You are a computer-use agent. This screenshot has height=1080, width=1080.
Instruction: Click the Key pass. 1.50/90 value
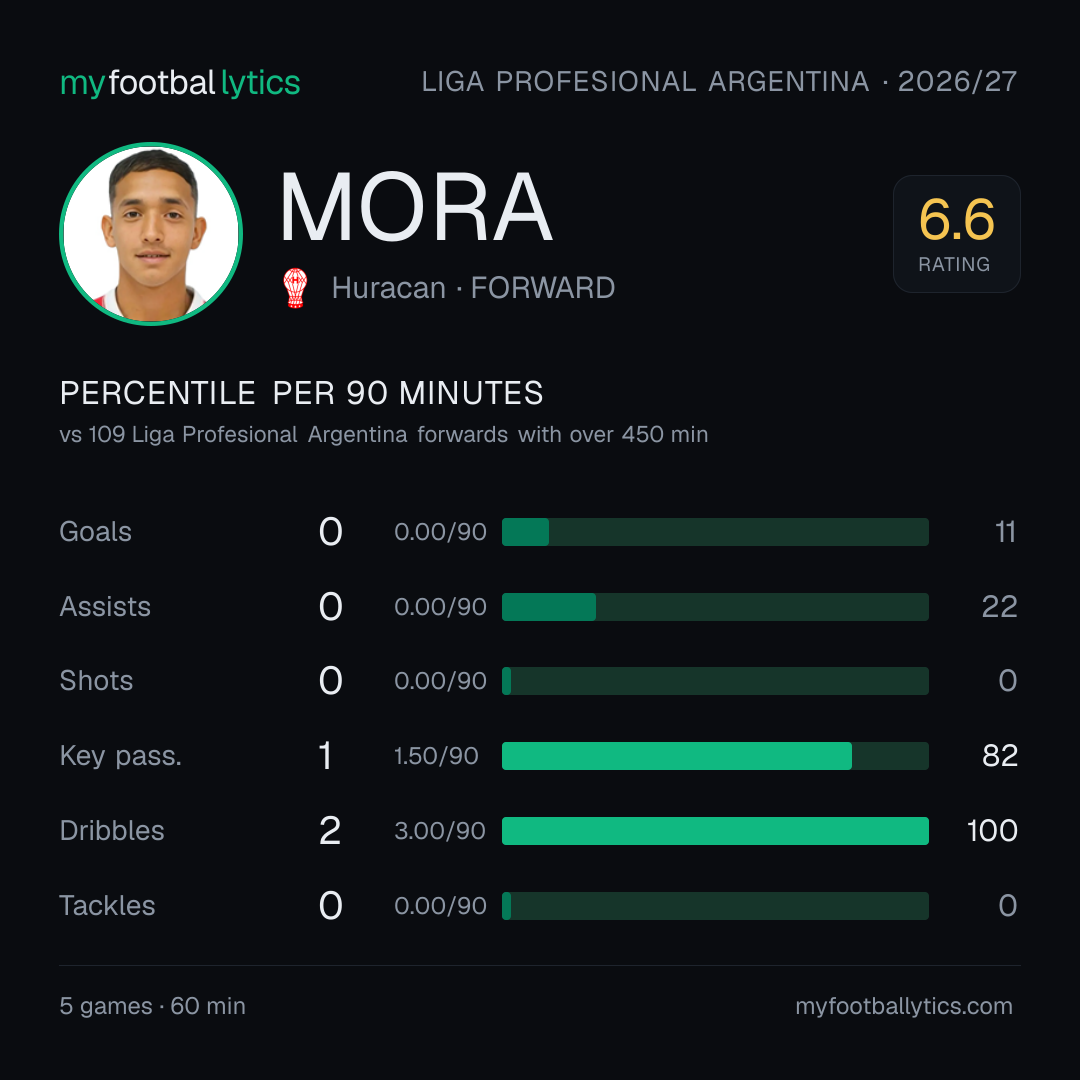click(x=436, y=756)
